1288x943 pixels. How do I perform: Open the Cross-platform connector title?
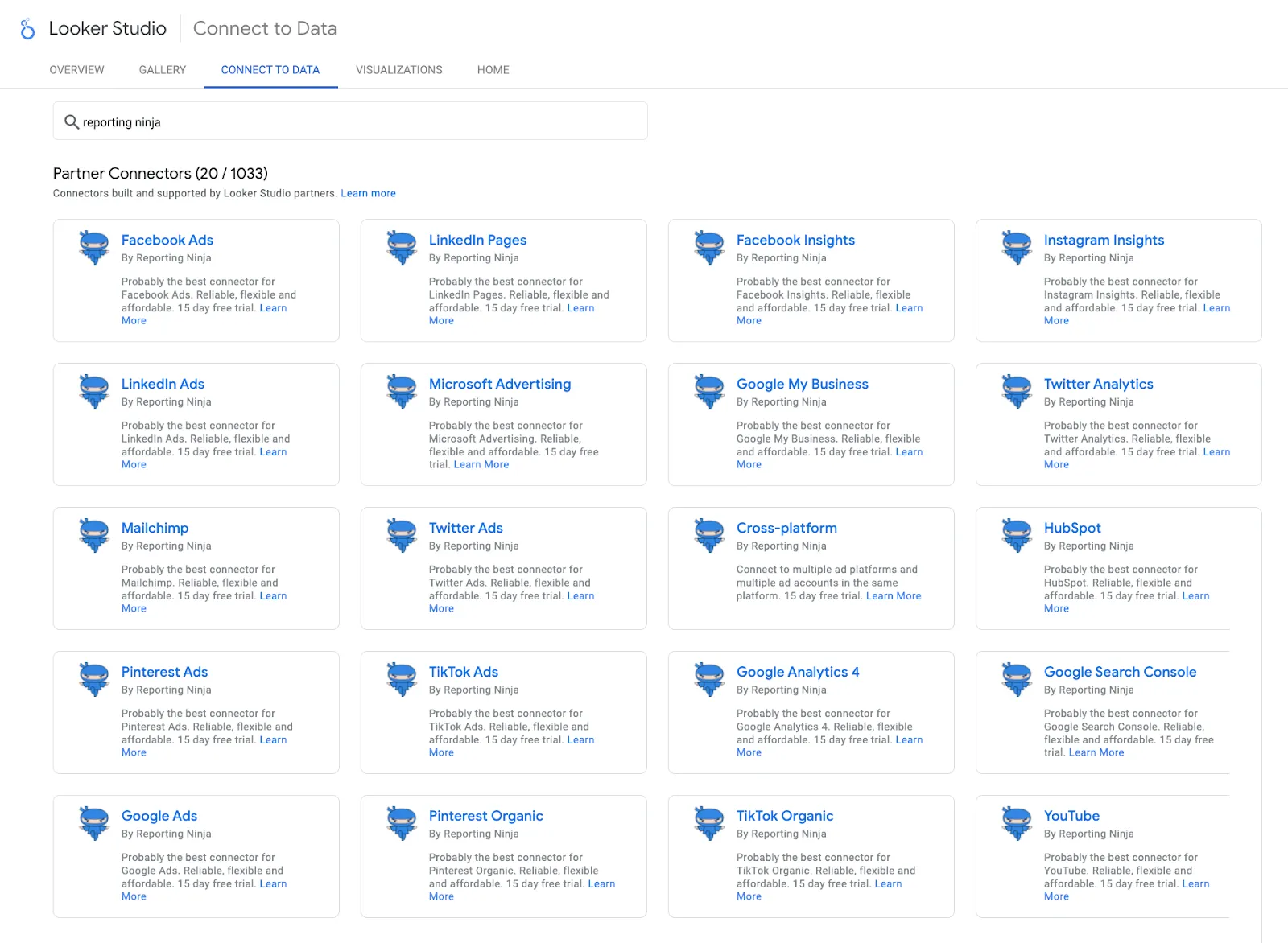786,528
